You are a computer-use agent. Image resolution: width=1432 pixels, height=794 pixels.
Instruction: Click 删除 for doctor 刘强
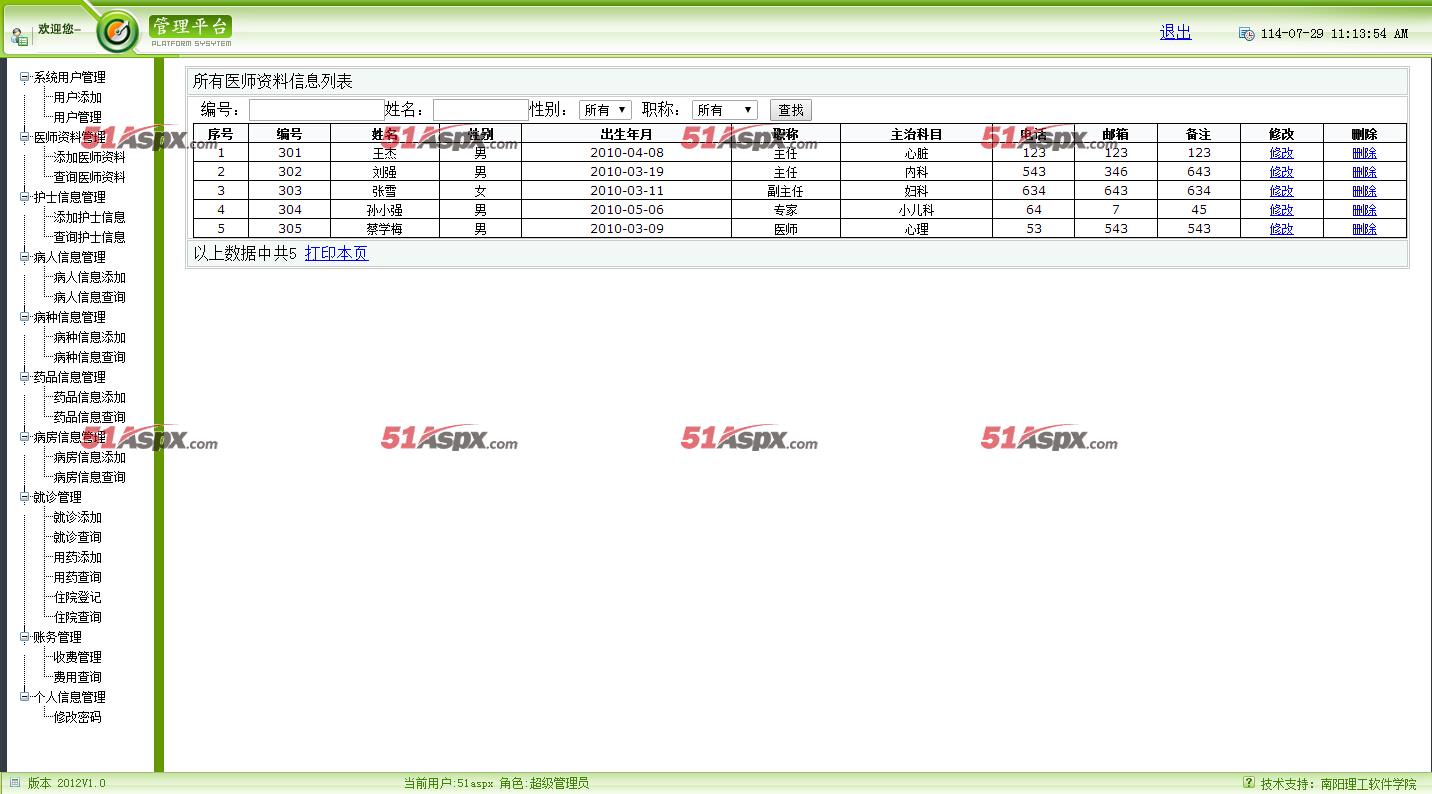click(x=1364, y=172)
